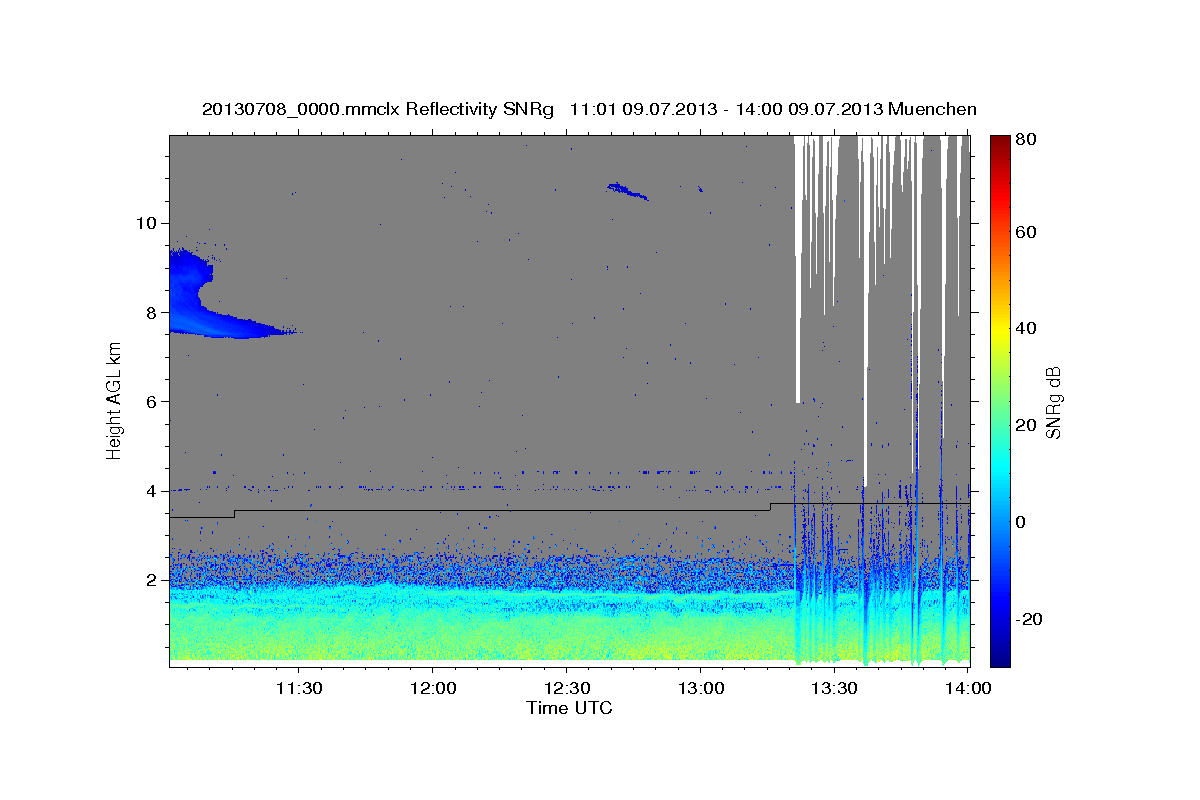Click the 12:30 time tick label
Image resolution: width=1200 pixels, height=800 pixels.
point(566,689)
